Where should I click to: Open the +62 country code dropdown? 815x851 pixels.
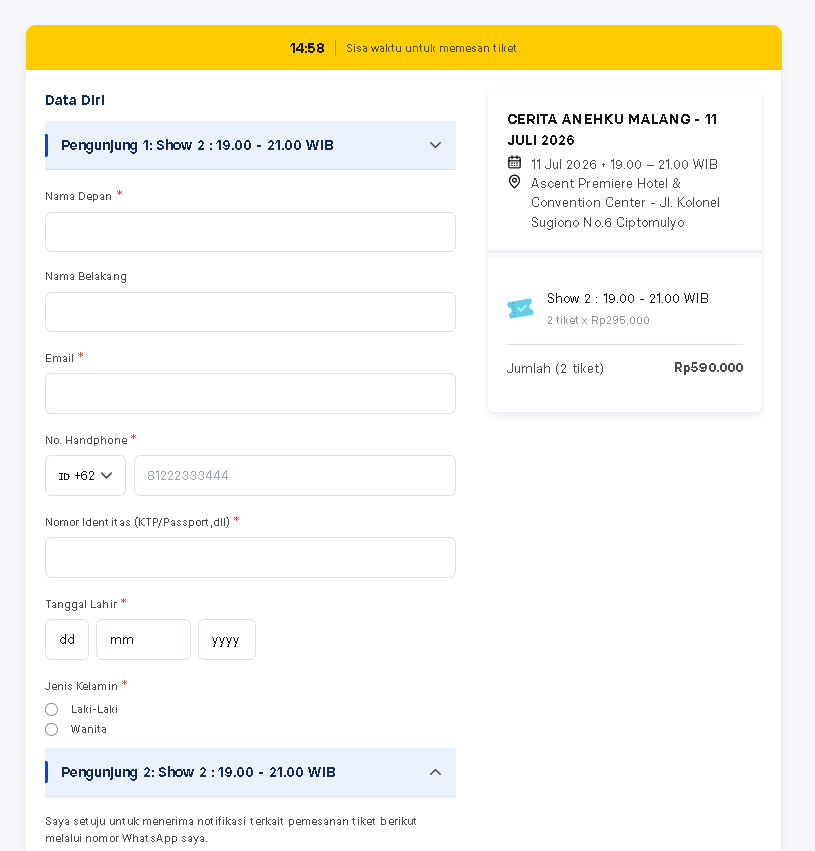(x=85, y=475)
